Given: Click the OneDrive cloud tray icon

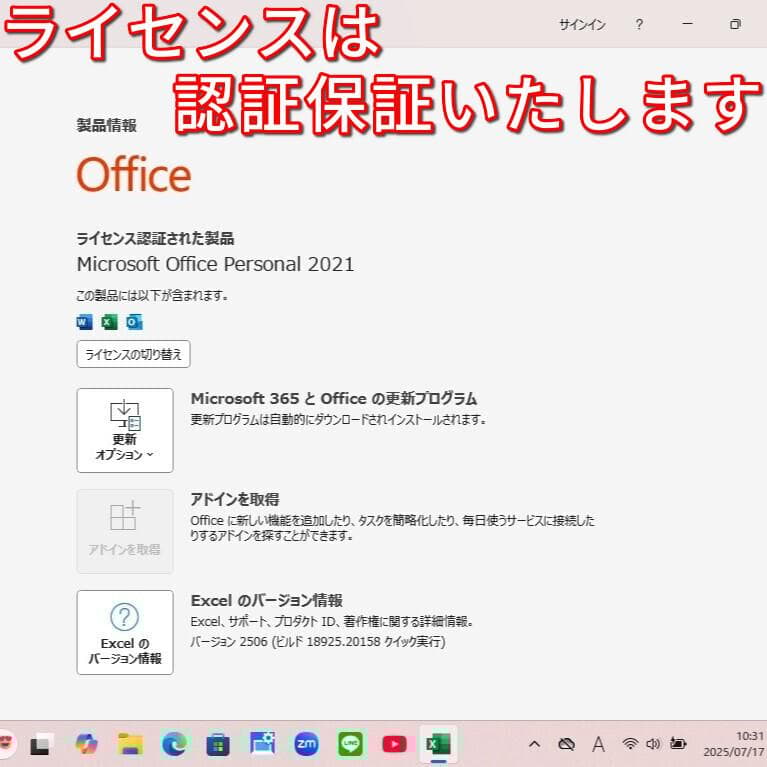Looking at the screenshot, I should [566, 744].
